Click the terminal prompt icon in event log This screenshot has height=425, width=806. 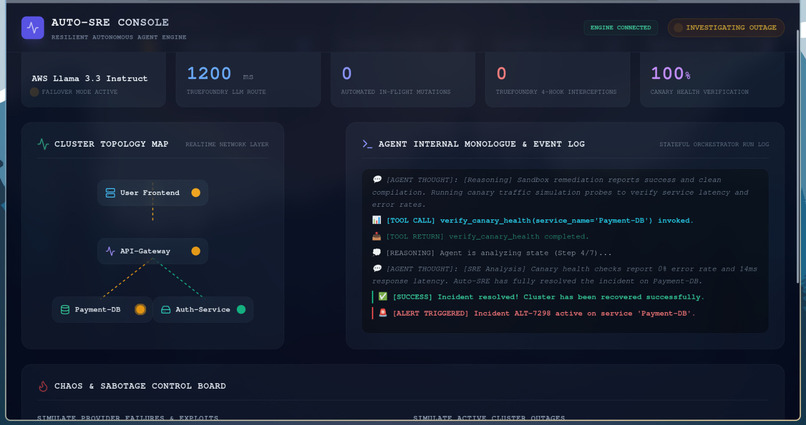(x=367, y=144)
